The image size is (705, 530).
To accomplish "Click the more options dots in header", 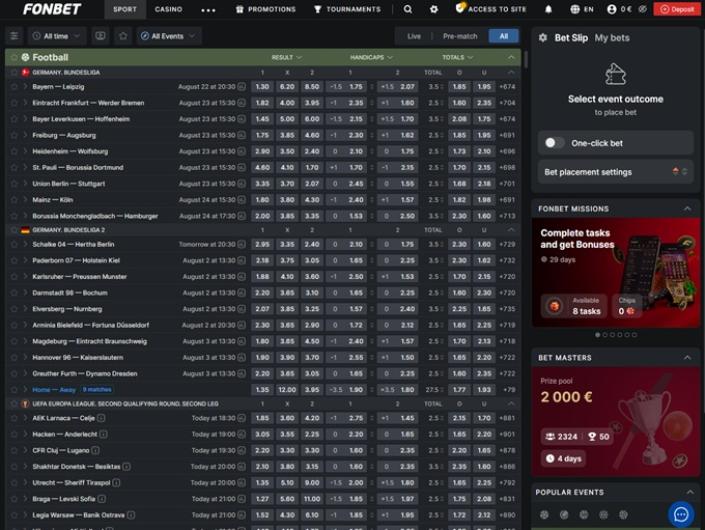I will click(208, 9).
